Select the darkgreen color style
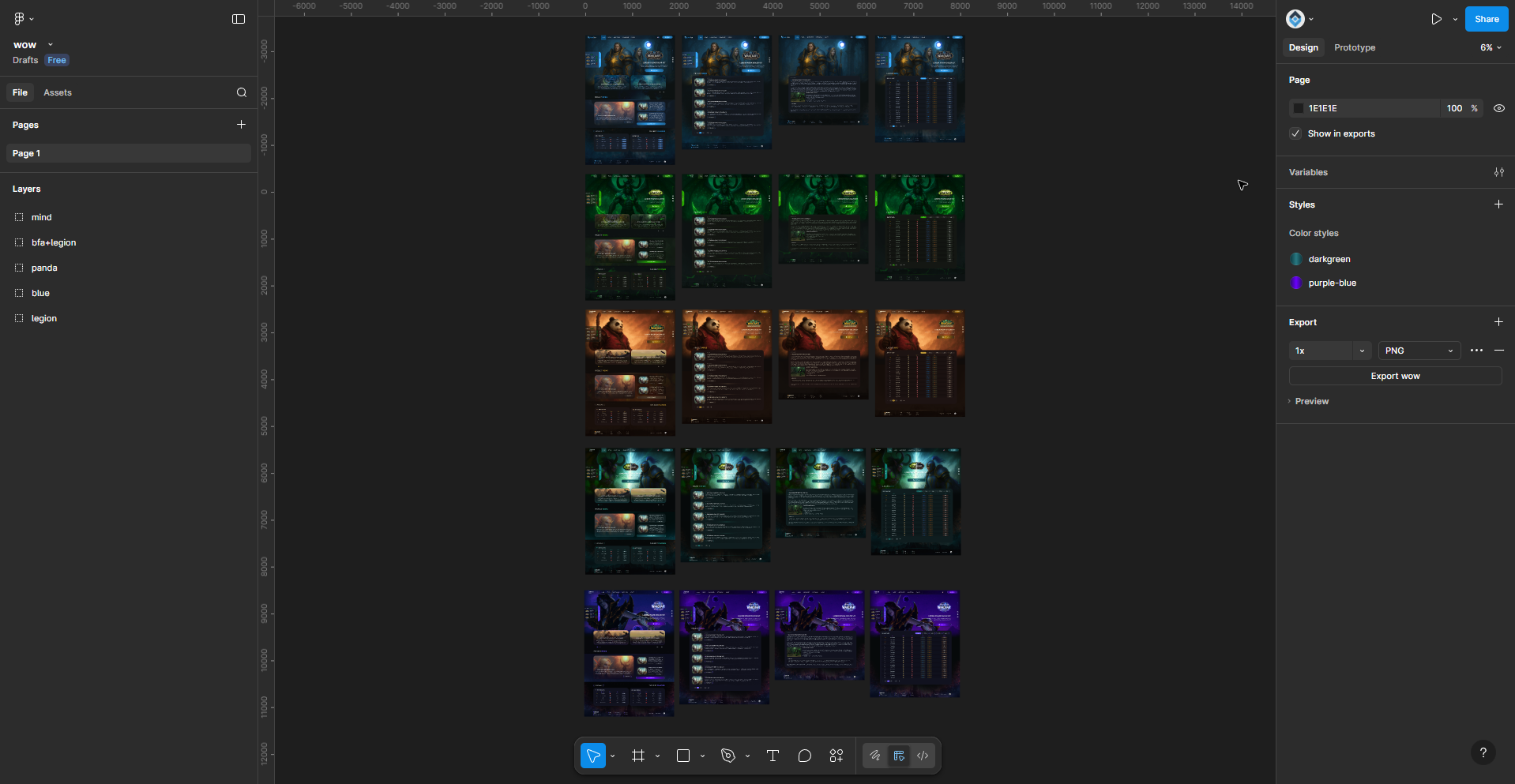The width and height of the screenshot is (1515, 784). pos(1329,259)
